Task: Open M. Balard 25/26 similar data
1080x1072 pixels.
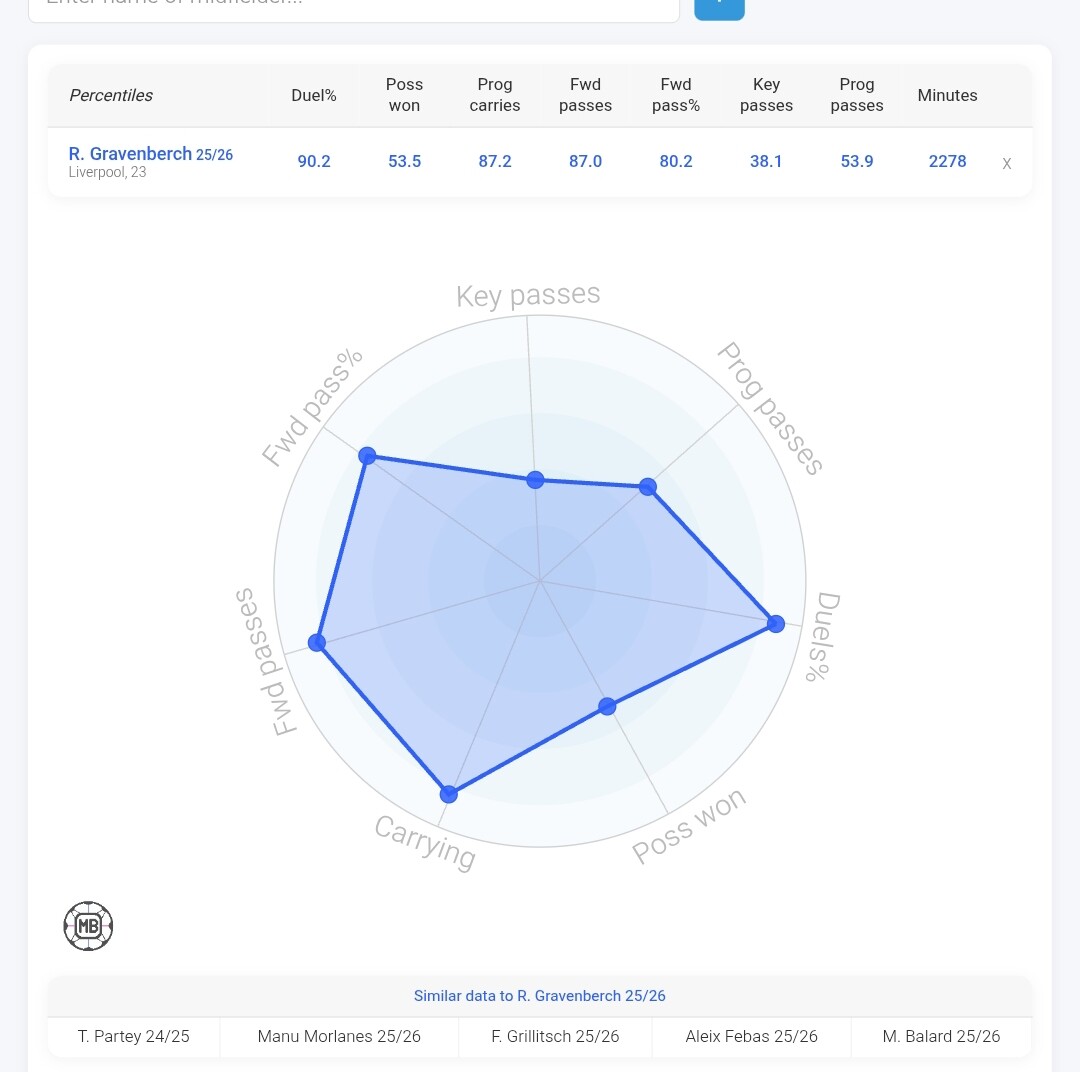Action: point(941,1036)
